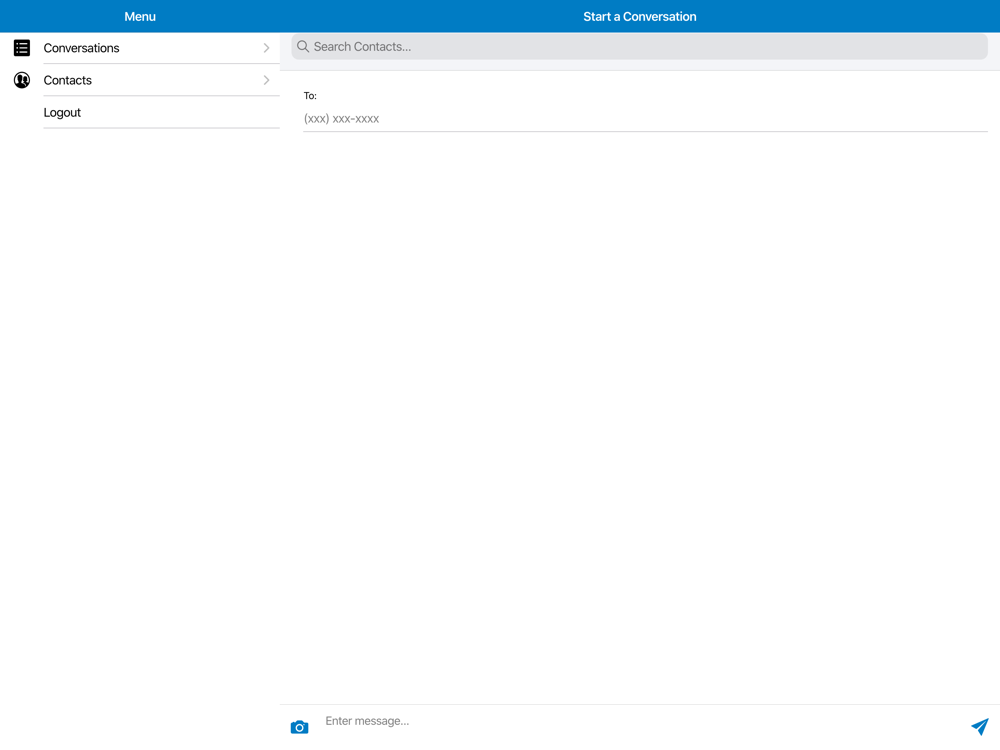The height and width of the screenshot is (750, 1000).
Task: Click the To: label
Action: pos(310,96)
